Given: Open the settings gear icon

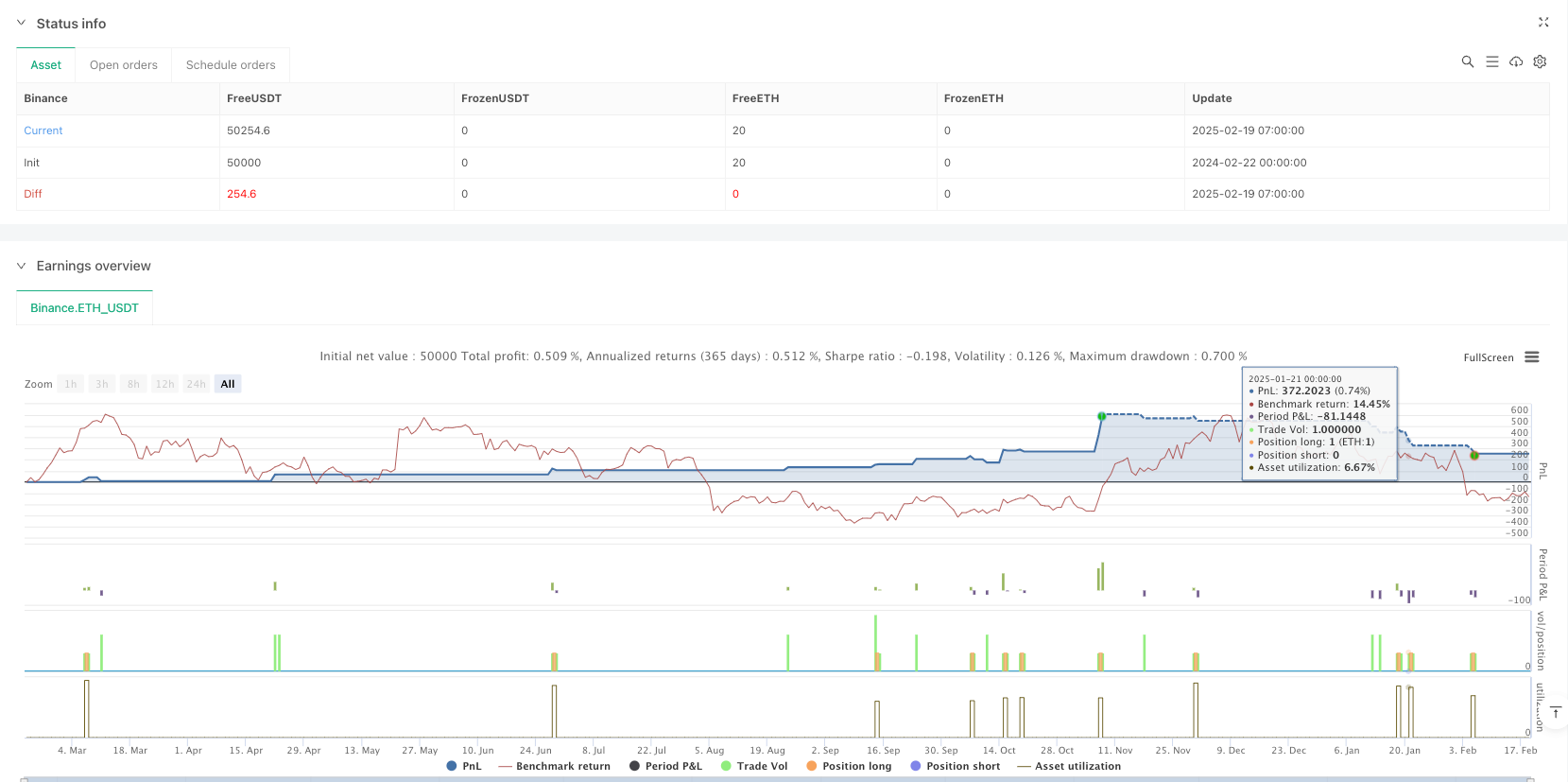Looking at the screenshot, I should point(1540,61).
